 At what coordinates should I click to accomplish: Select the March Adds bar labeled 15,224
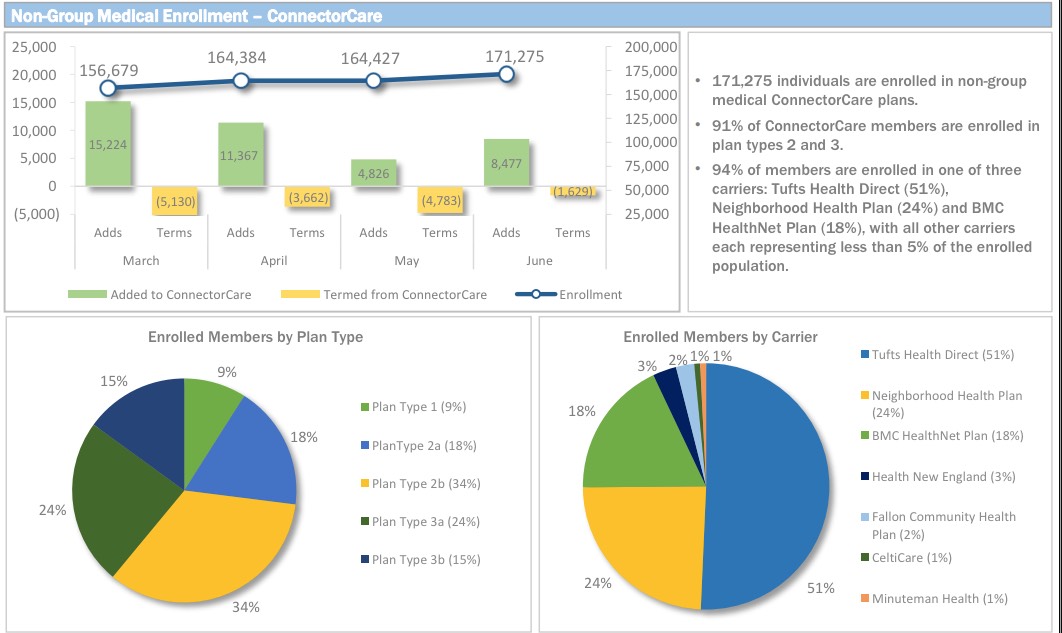pos(108,144)
